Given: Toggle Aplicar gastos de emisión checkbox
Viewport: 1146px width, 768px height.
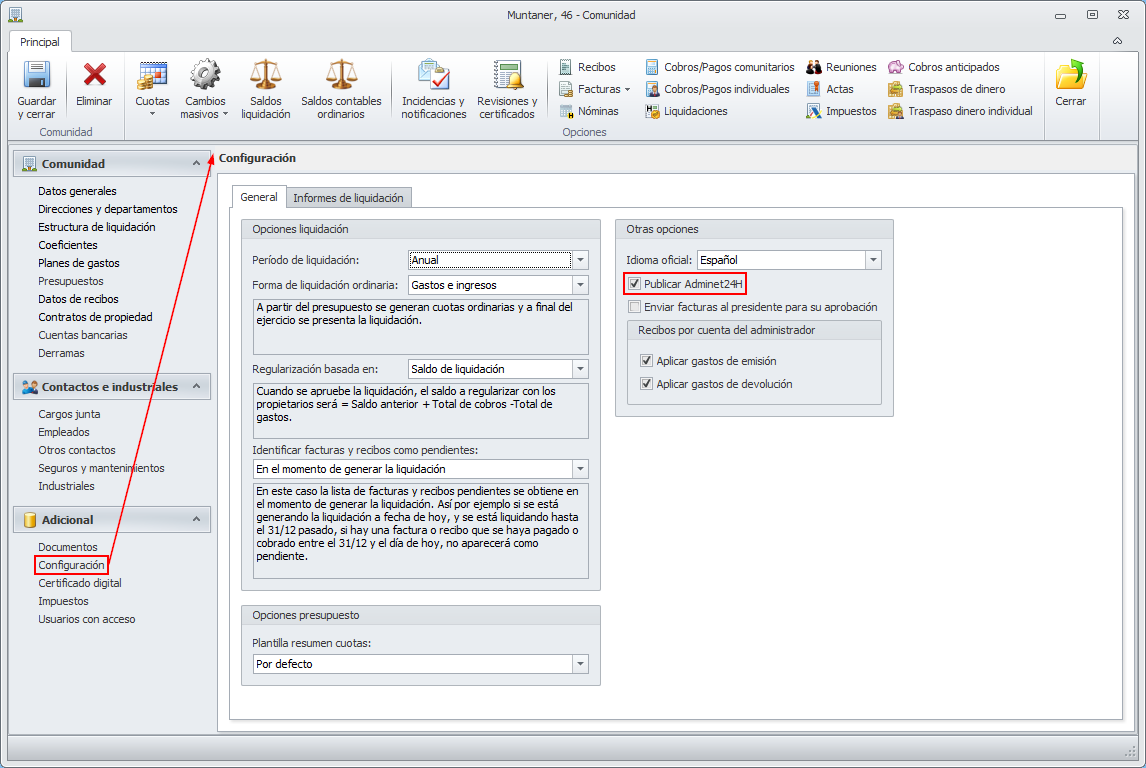Looking at the screenshot, I should (x=646, y=360).
